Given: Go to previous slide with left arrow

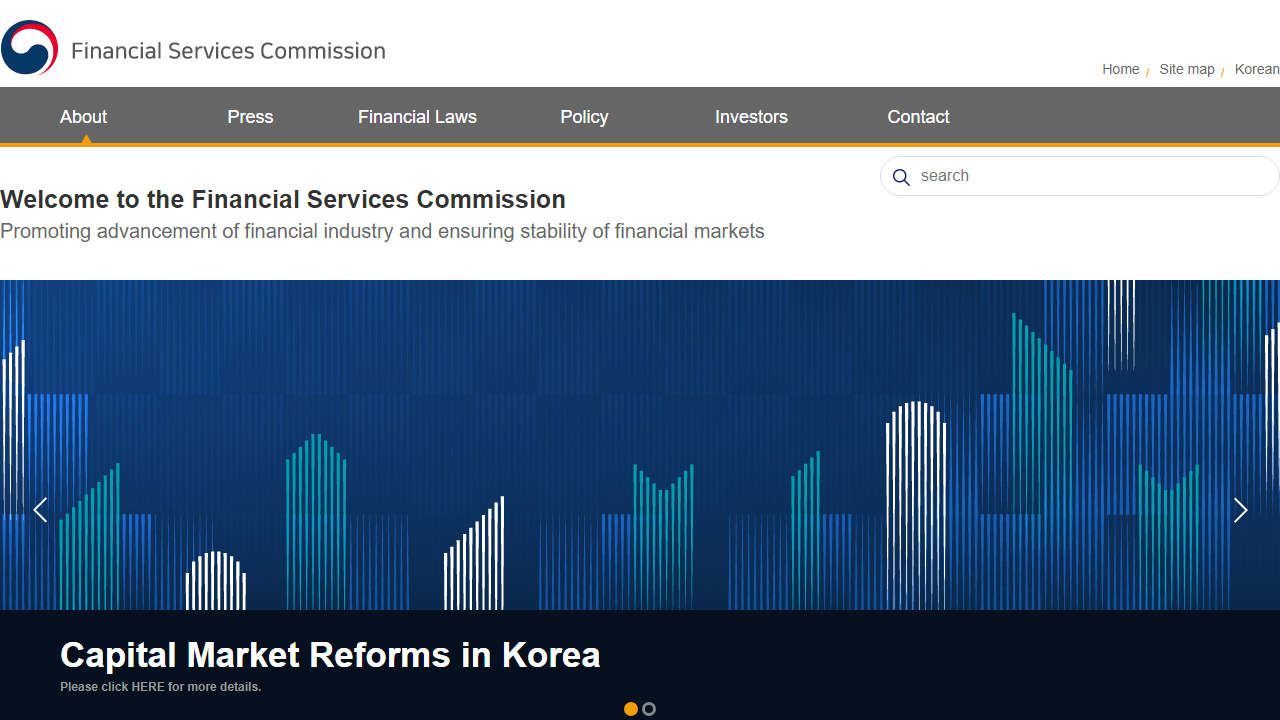Looking at the screenshot, I should (40, 510).
